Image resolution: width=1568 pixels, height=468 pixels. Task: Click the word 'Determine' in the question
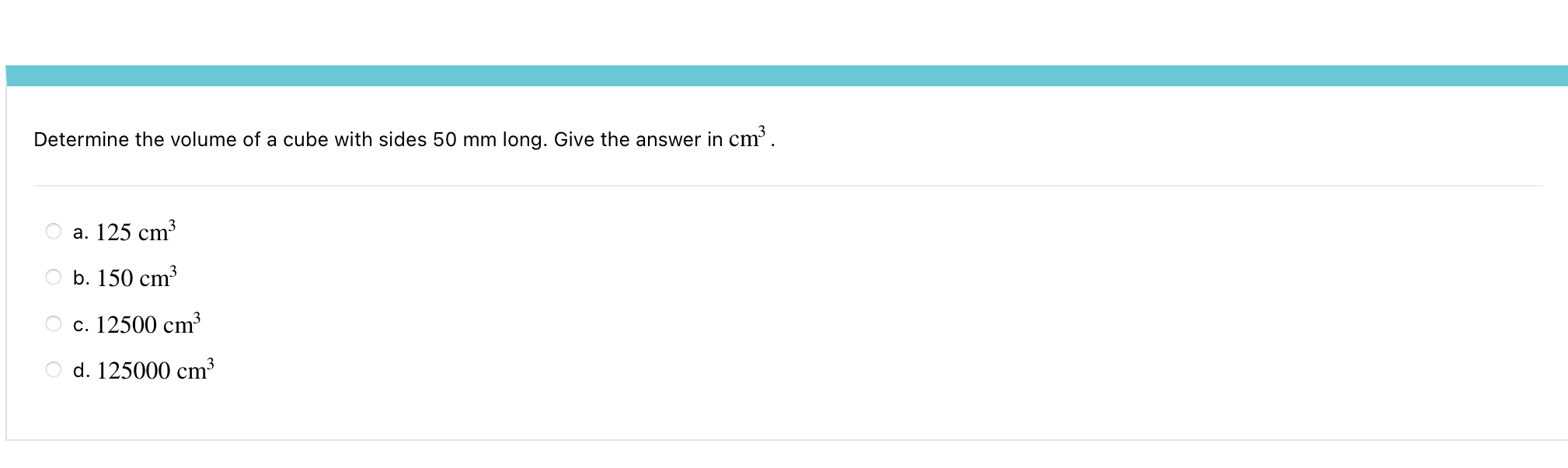tap(80, 139)
